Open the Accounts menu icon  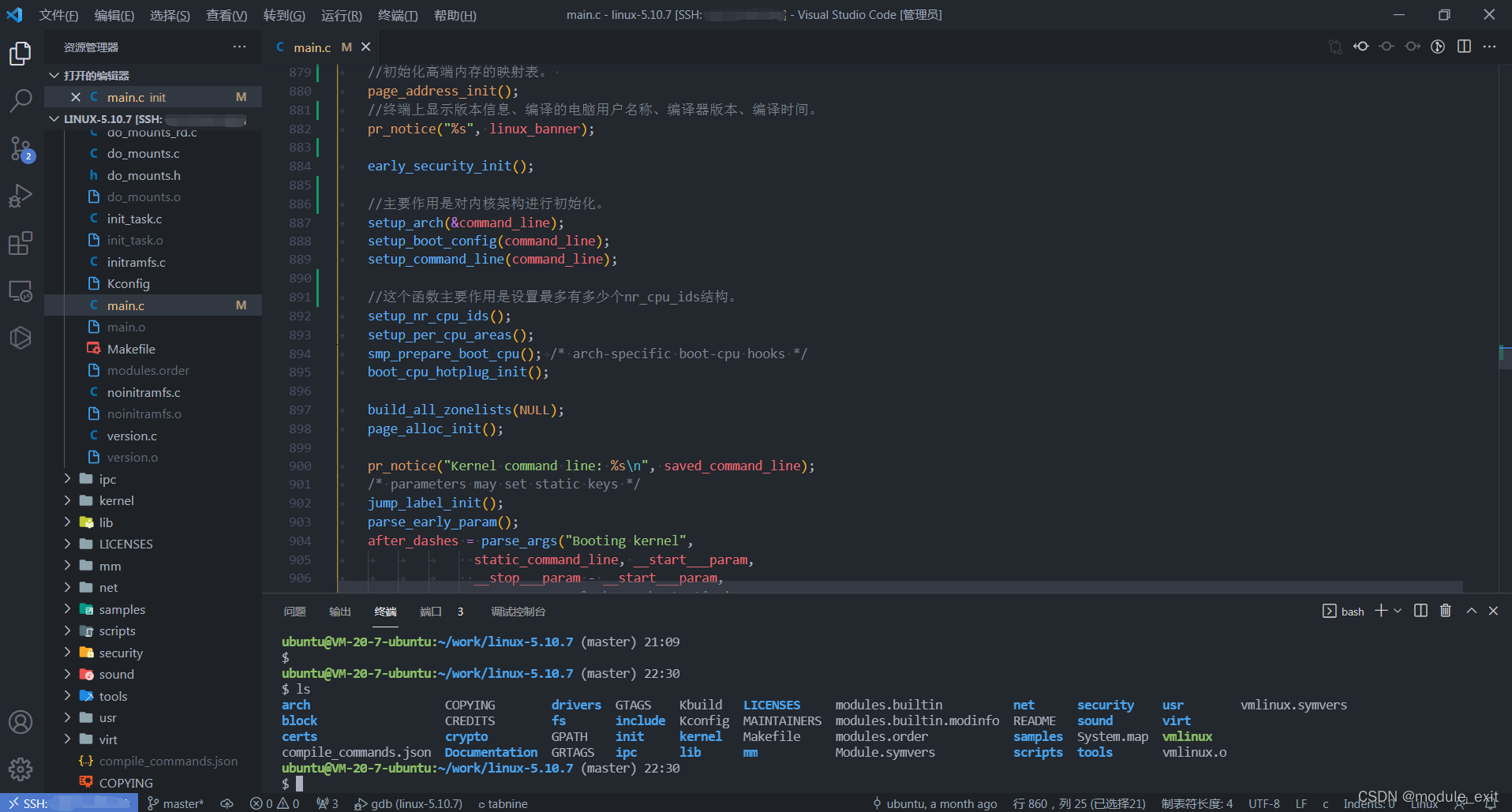21,722
